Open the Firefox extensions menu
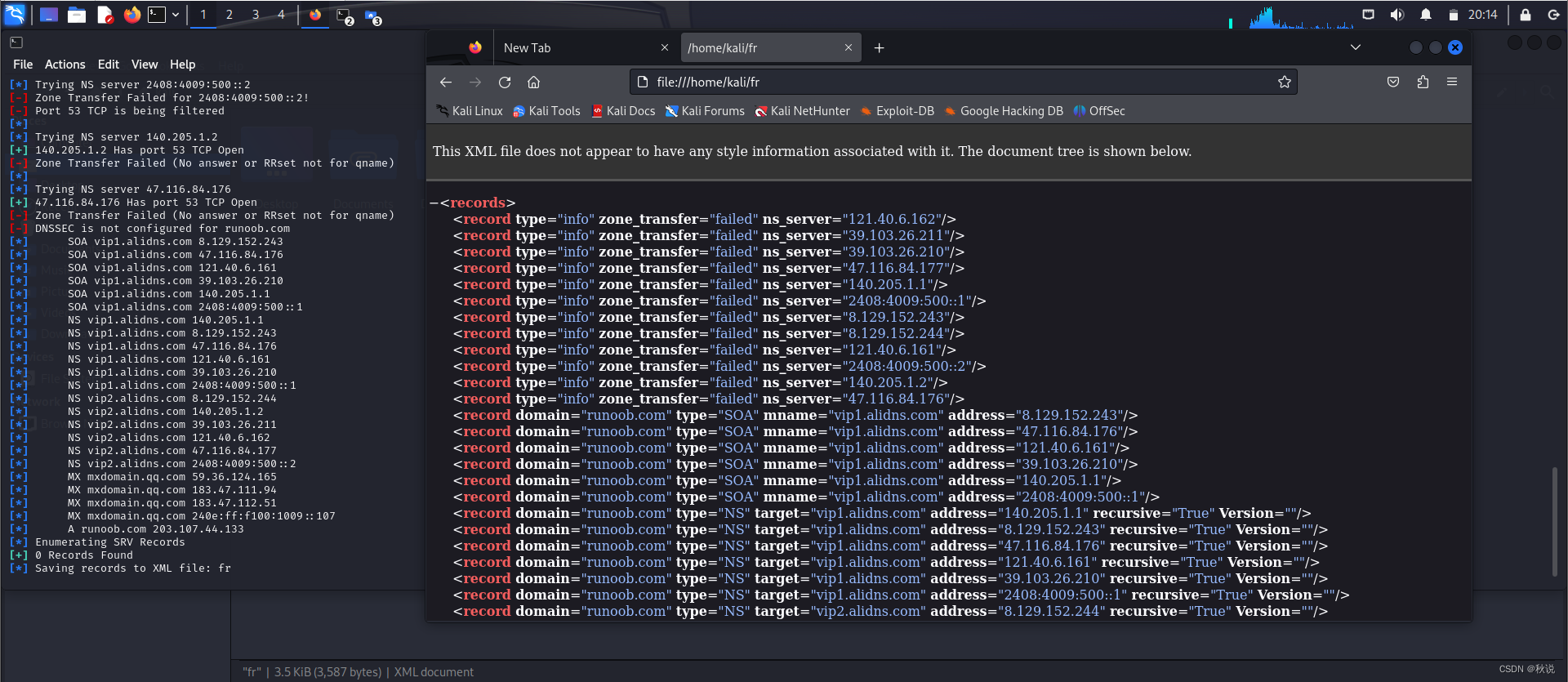 [1423, 82]
